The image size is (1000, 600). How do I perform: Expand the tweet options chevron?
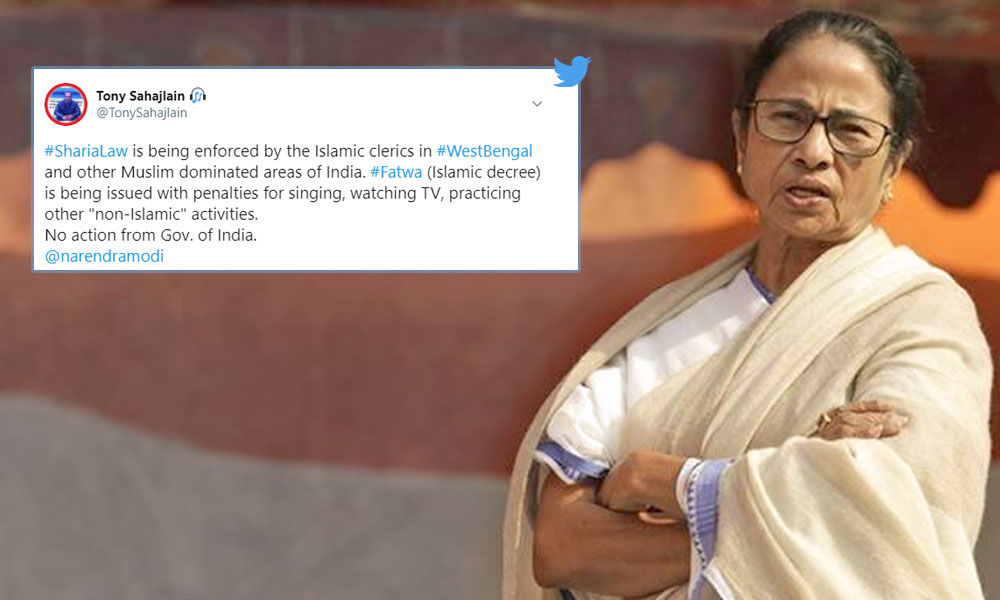coord(537,103)
